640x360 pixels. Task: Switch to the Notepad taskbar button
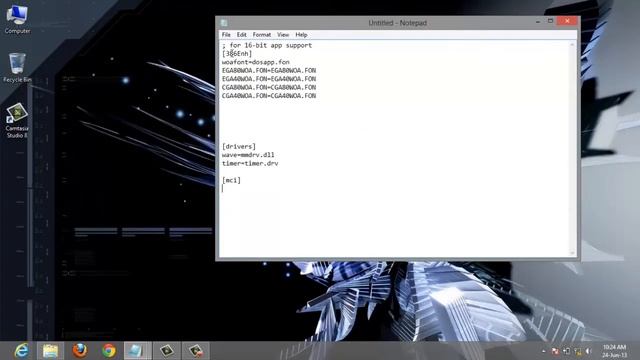coord(138,351)
